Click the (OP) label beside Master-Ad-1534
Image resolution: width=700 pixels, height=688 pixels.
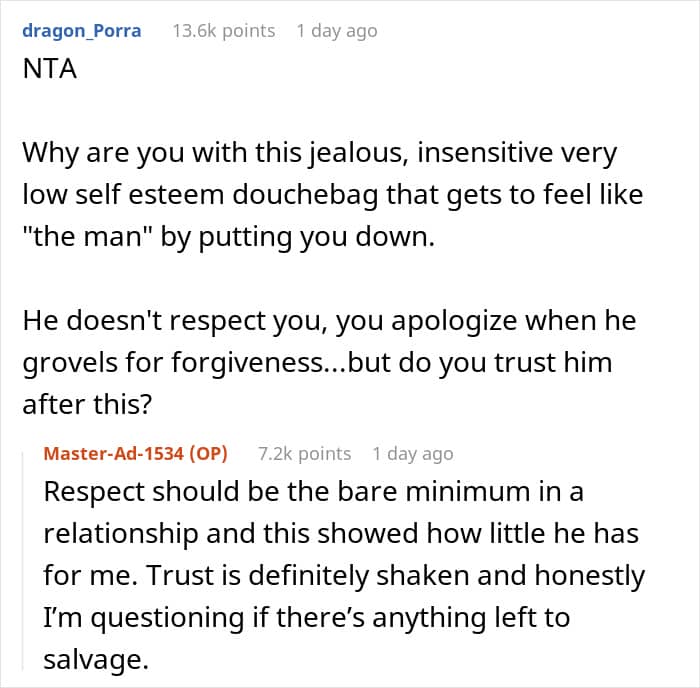tap(208, 454)
